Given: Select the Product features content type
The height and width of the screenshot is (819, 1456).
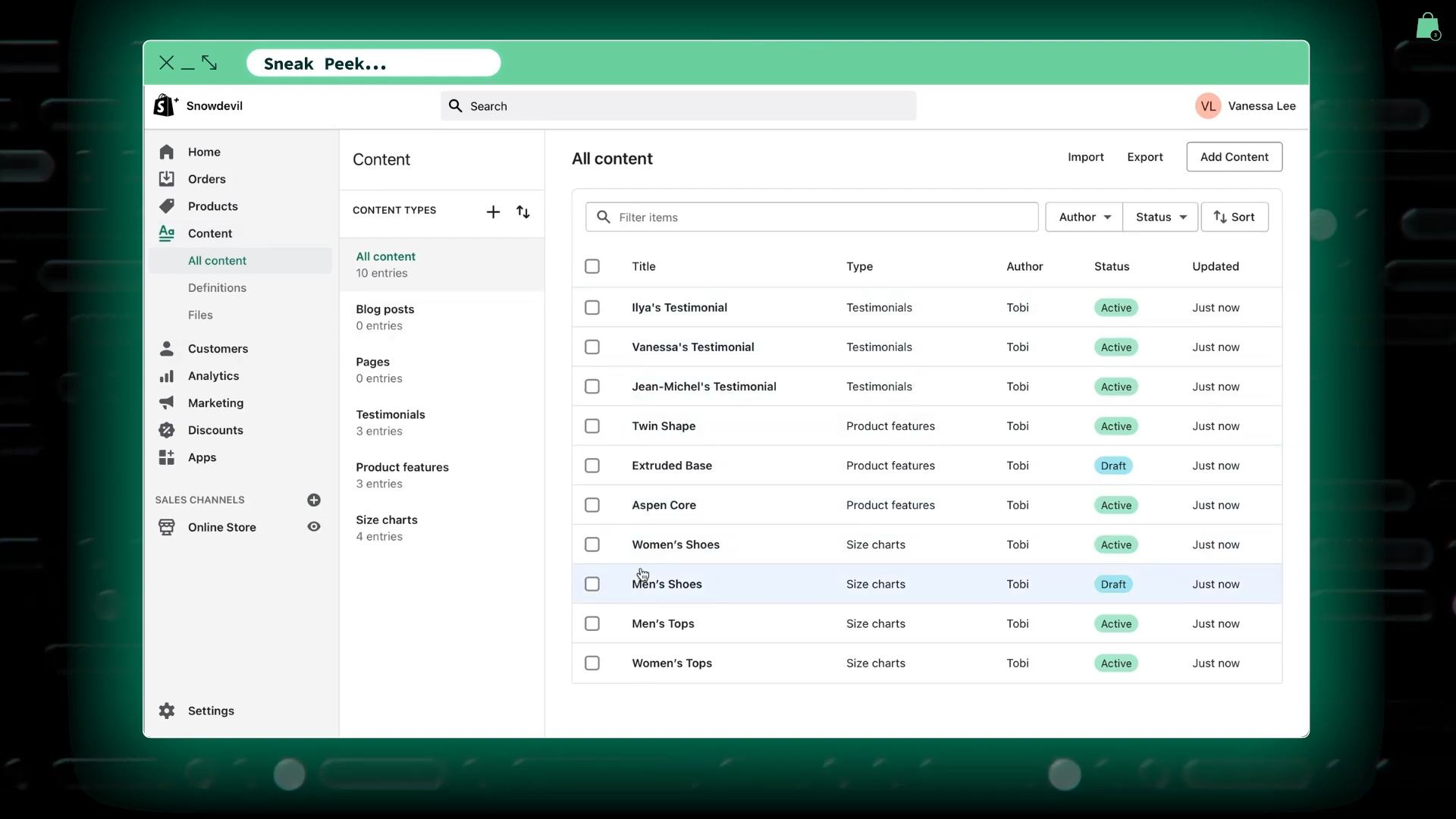Looking at the screenshot, I should (x=441, y=475).
